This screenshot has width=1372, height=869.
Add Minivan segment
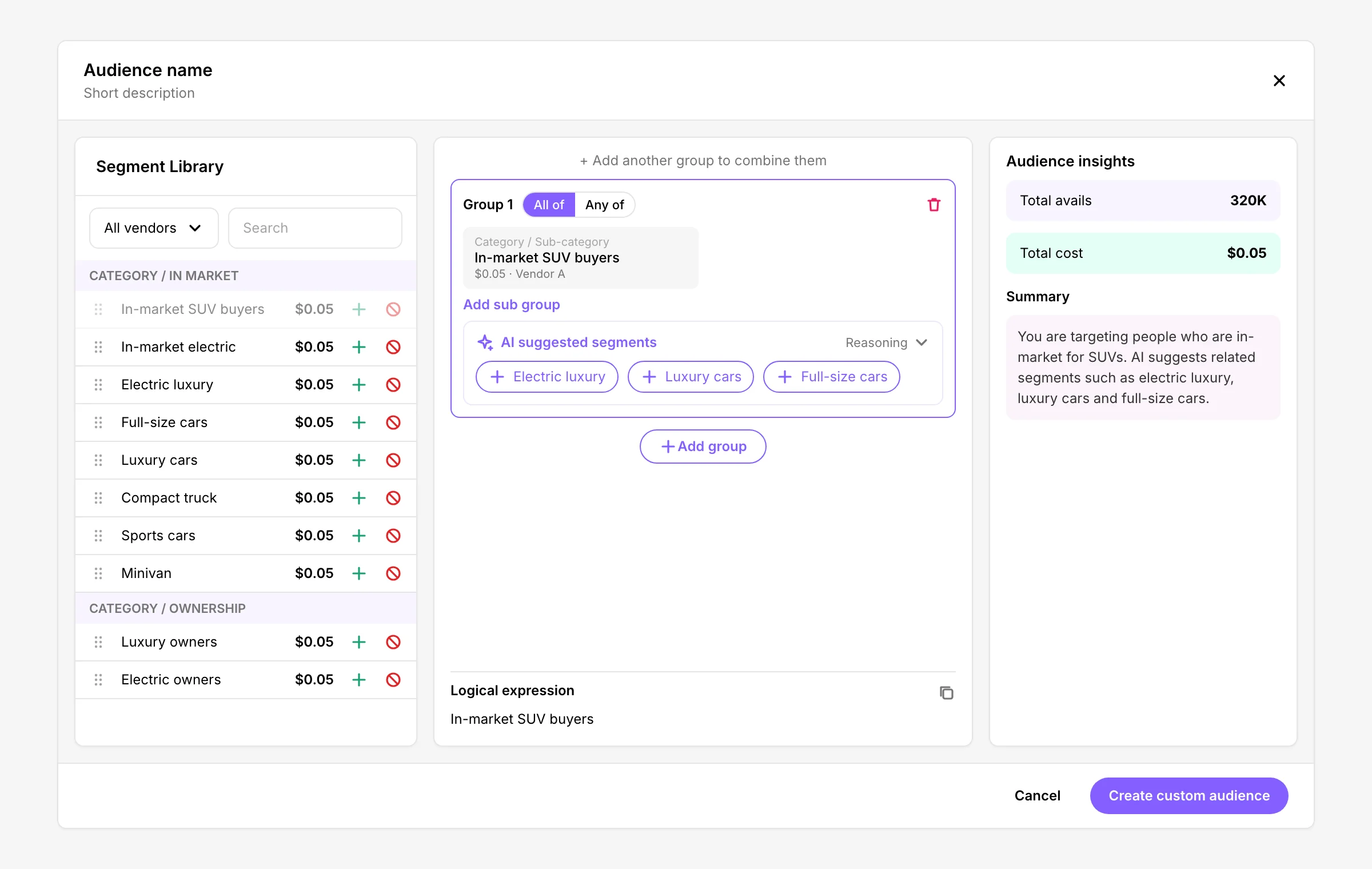click(x=359, y=573)
